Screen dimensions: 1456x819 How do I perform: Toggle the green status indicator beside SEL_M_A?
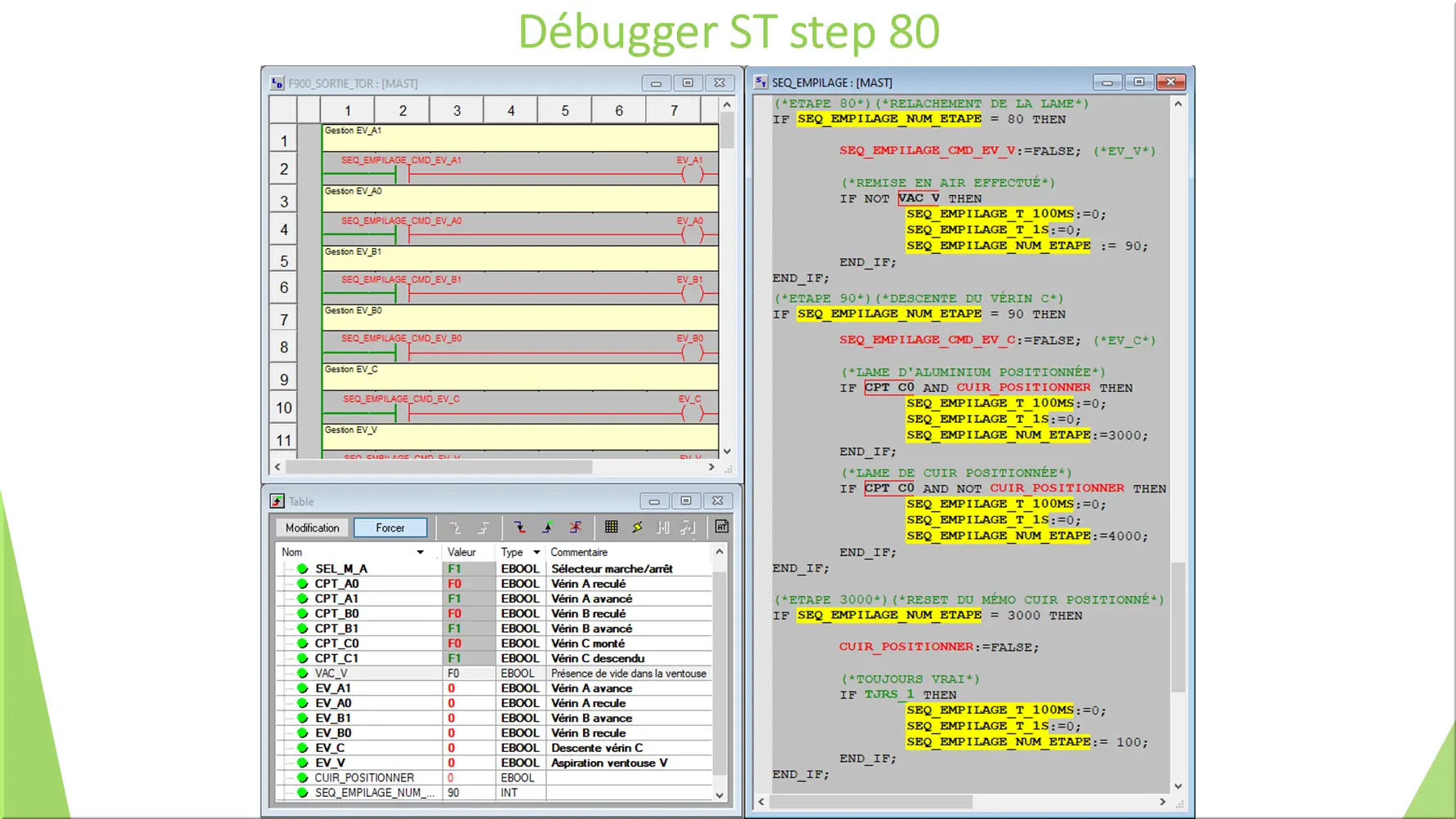[303, 568]
